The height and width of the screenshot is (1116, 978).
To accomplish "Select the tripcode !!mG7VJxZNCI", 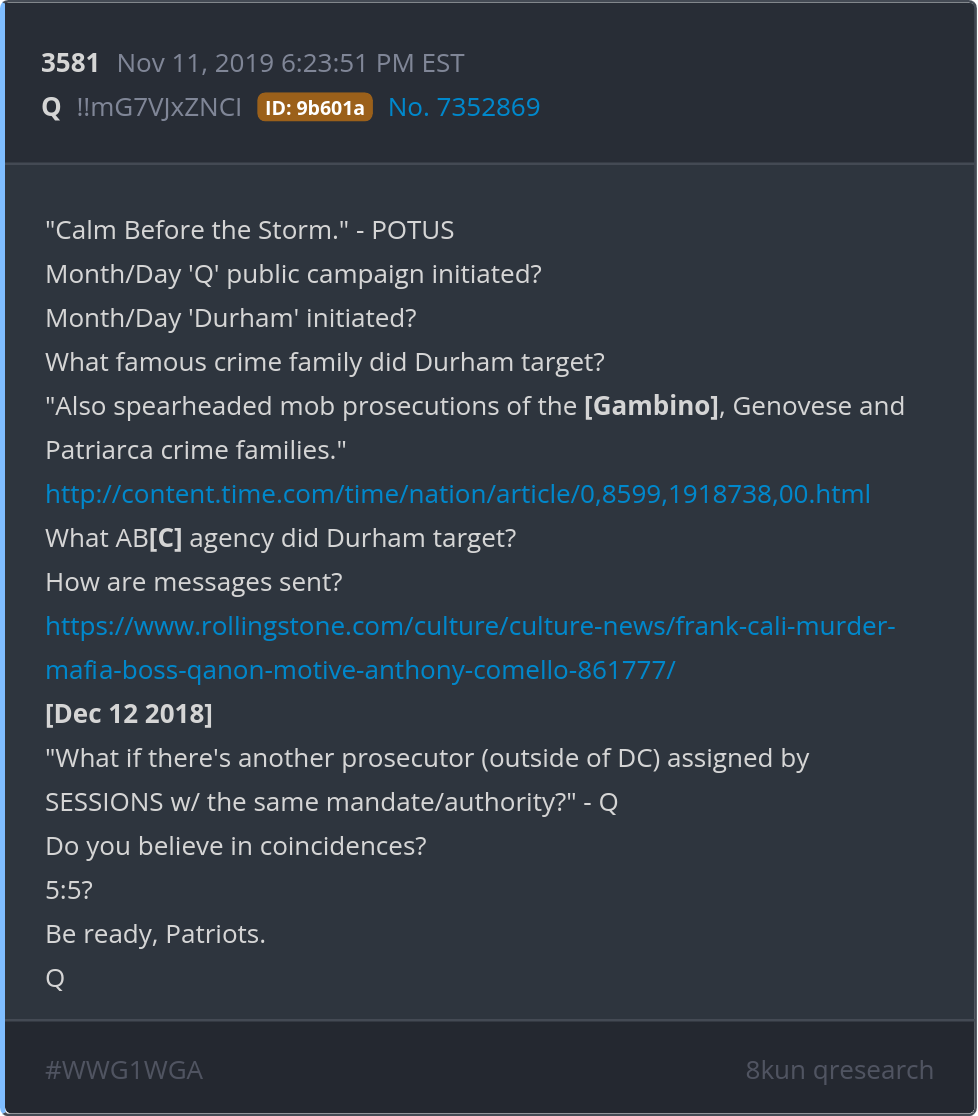I will 158,107.
